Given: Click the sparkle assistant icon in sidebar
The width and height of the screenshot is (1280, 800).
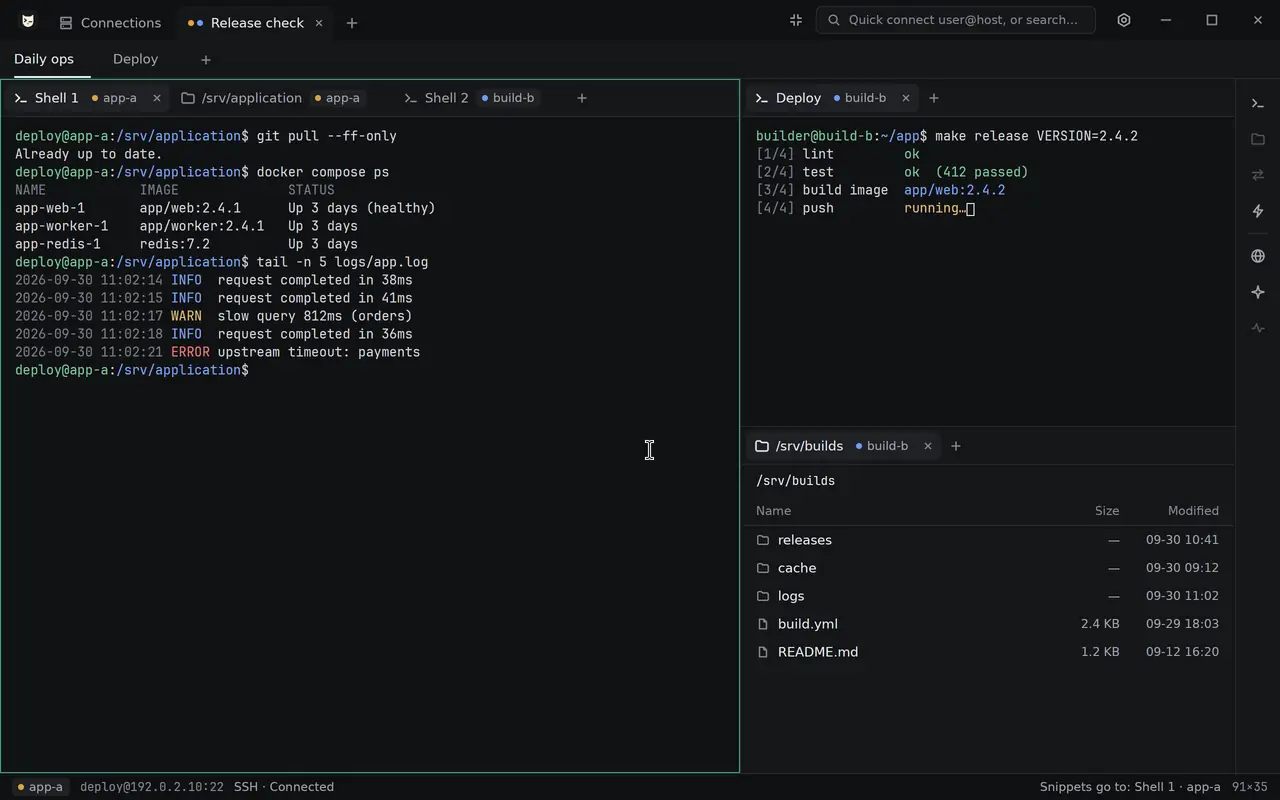Looking at the screenshot, I should [x=1258, y=292].
